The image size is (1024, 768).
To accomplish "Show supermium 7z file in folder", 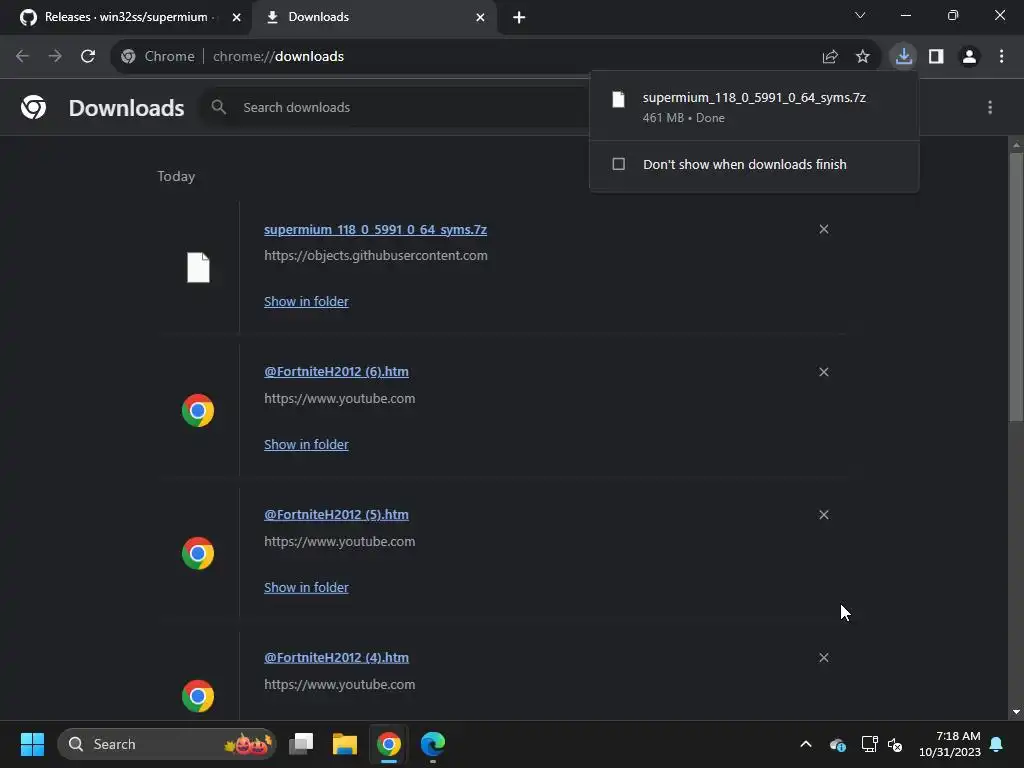I will [x=306, y=302].
